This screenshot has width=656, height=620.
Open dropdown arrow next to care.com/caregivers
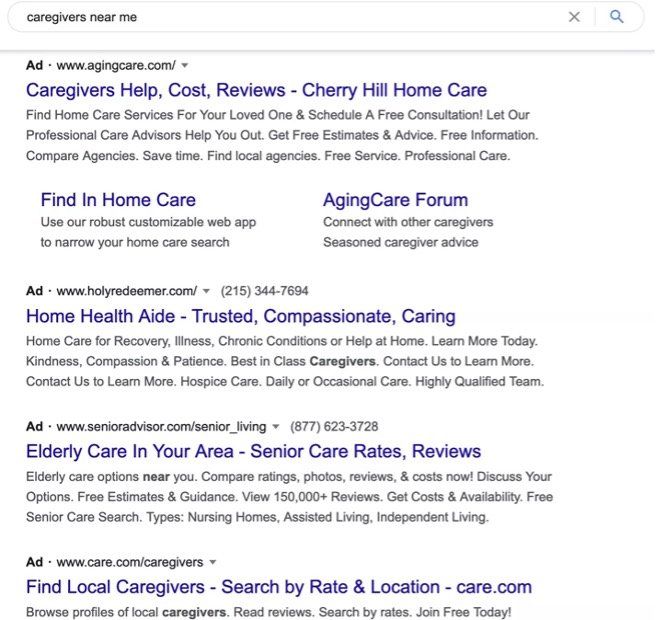pyautogui.click(x=213, y=562)
